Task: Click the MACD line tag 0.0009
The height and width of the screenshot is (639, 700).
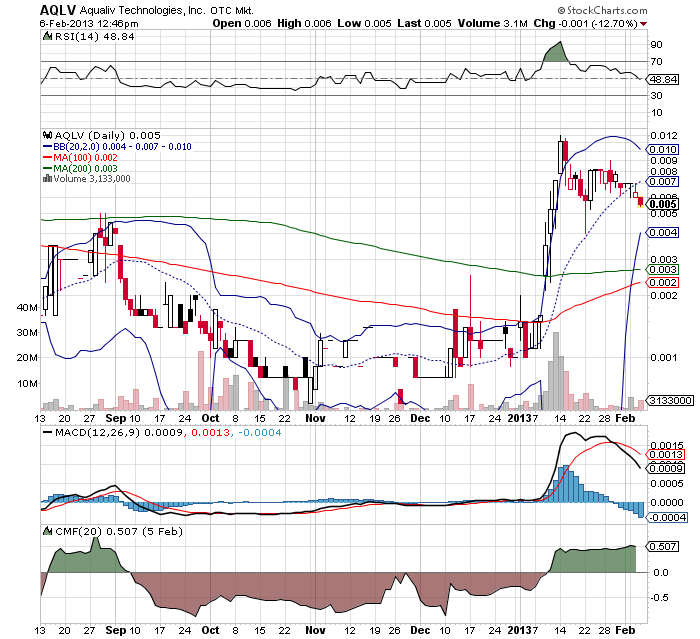Action: coord(666,468)
